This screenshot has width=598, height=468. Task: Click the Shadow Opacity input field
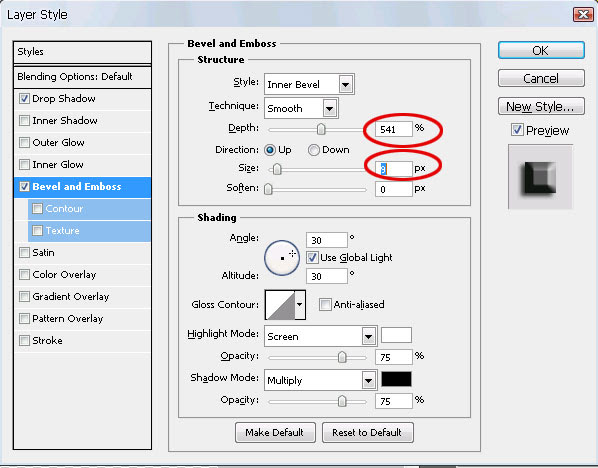394,401
